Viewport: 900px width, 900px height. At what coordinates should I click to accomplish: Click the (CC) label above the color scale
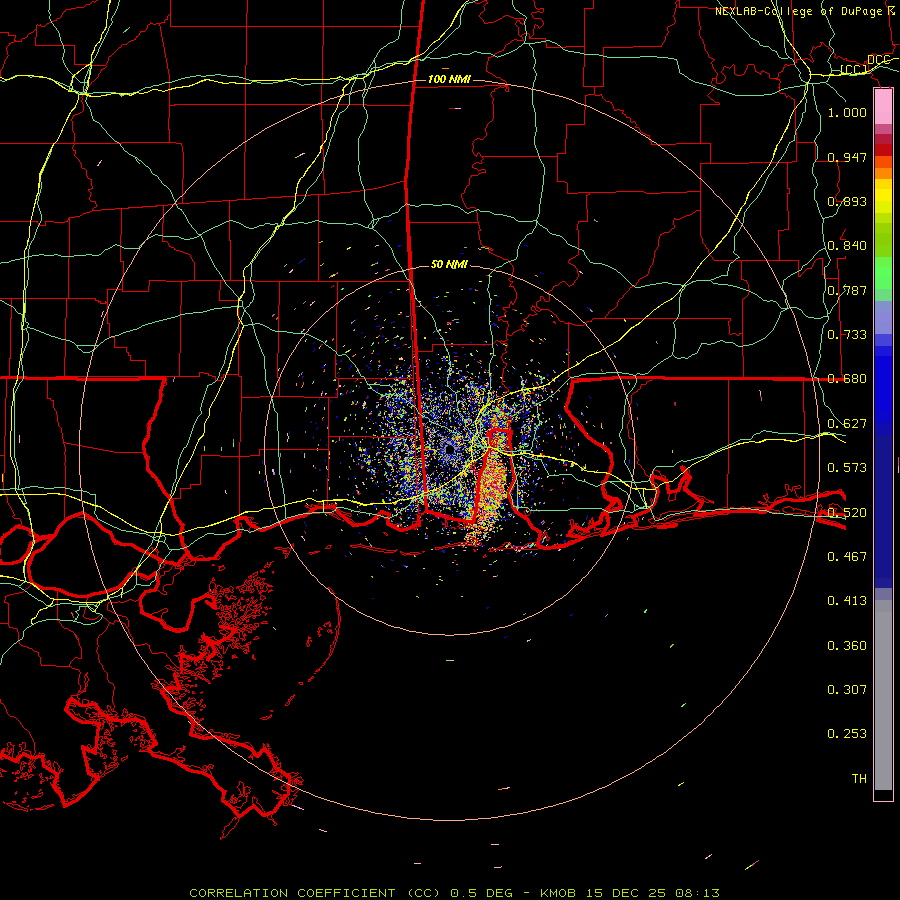[x=854, y=70]
